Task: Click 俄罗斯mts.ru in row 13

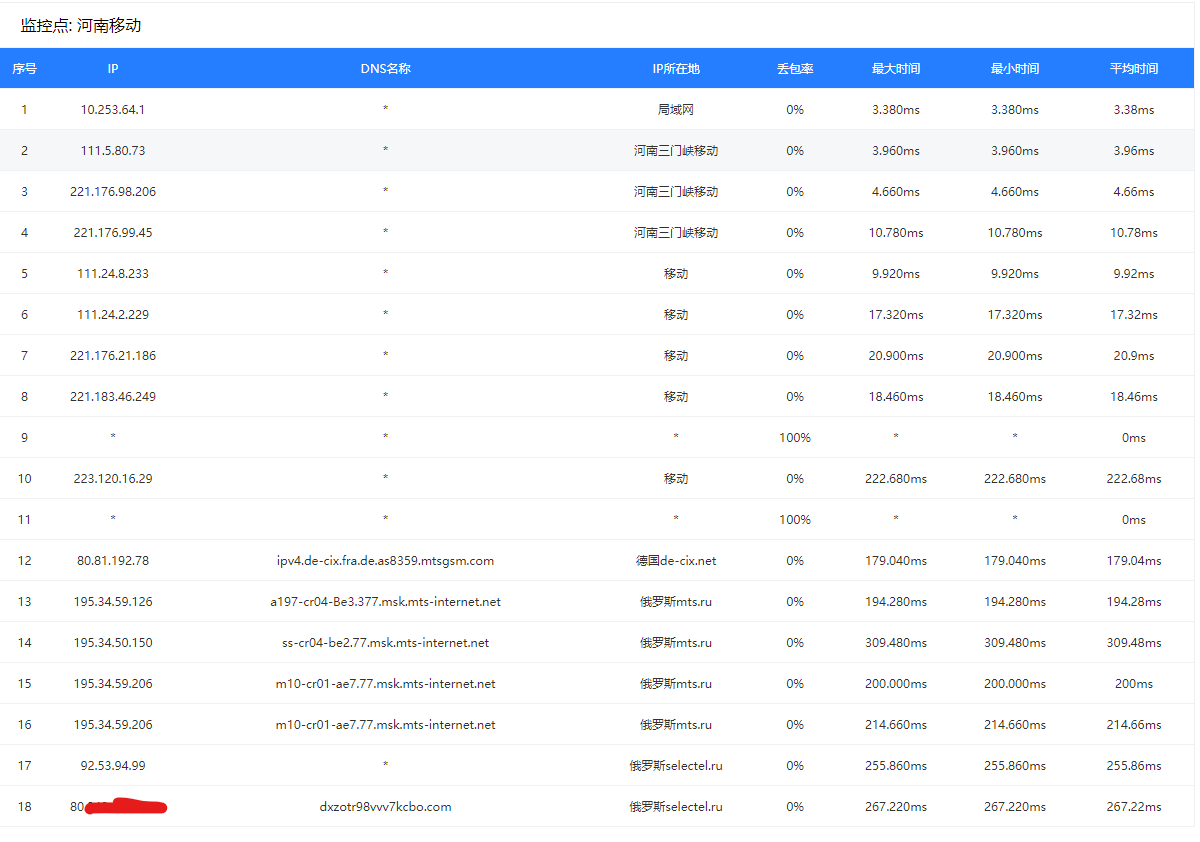Action: [x=676, y=602]
